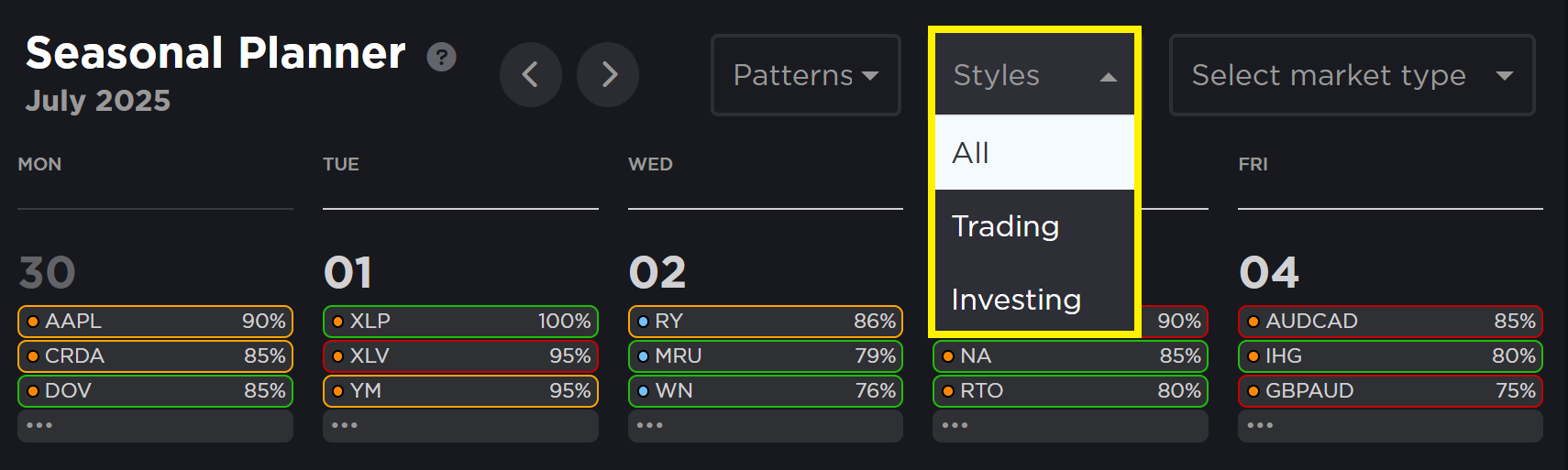1568x470 pixels.
Task: Open the XLP 100% entry
Action: pos(460,322)
